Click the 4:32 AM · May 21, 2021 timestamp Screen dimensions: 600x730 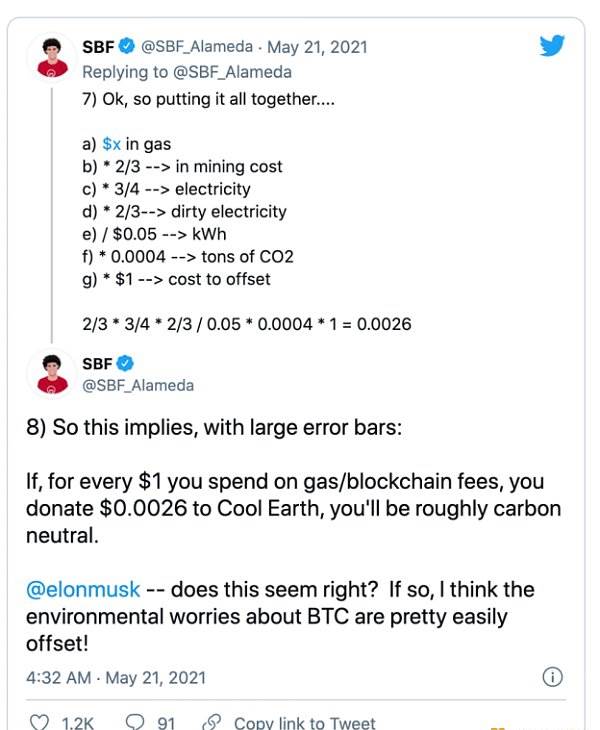tap(116, 677)
